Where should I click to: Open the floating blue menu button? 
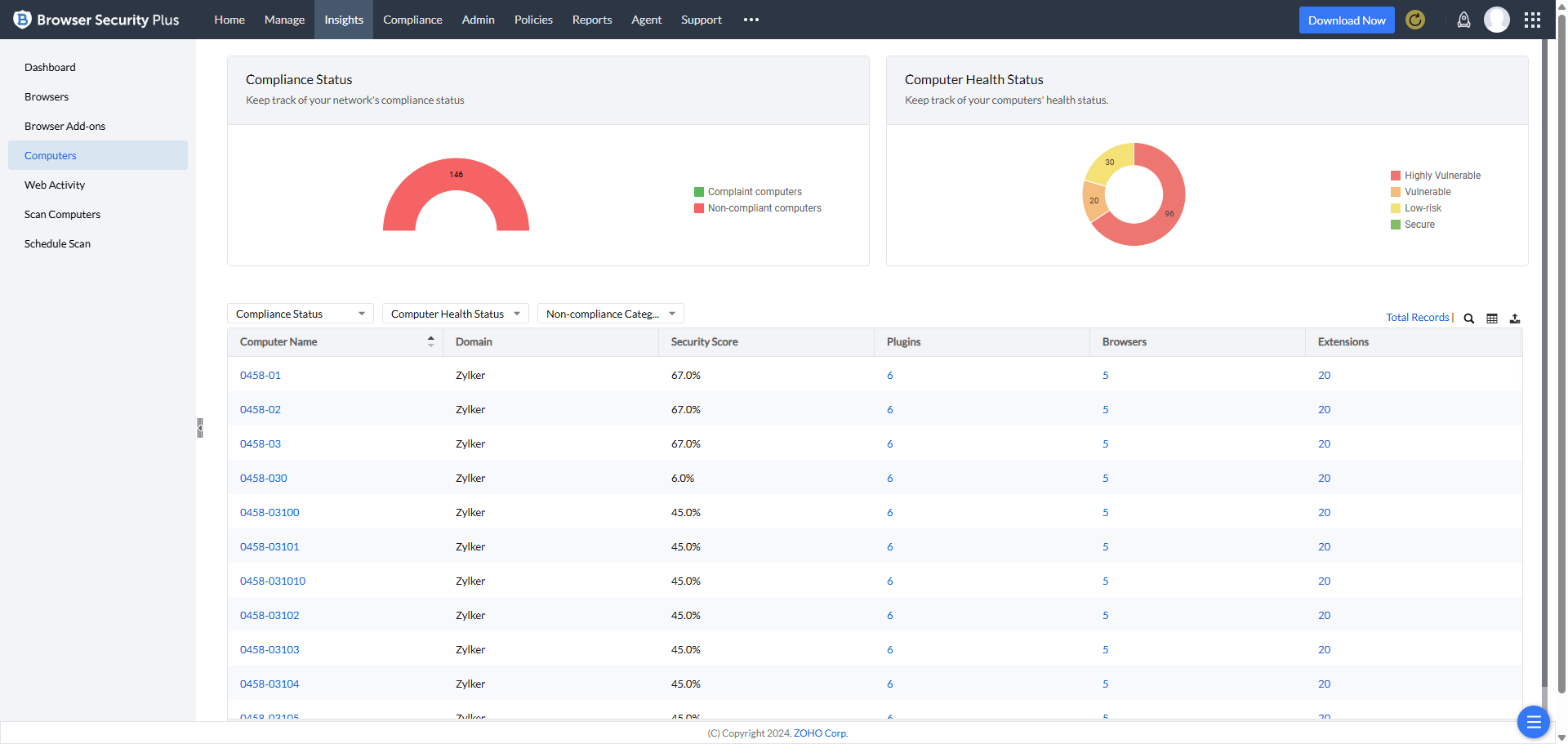pos(1533,722)
